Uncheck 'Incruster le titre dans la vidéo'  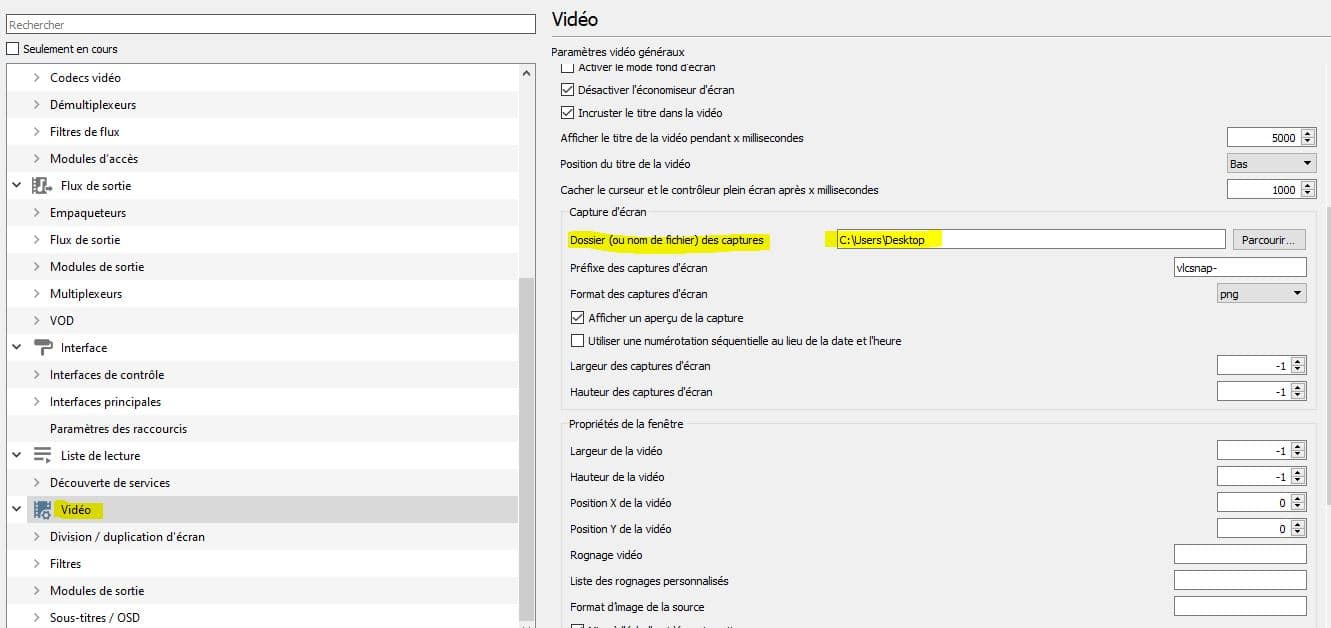pos(568,113)
